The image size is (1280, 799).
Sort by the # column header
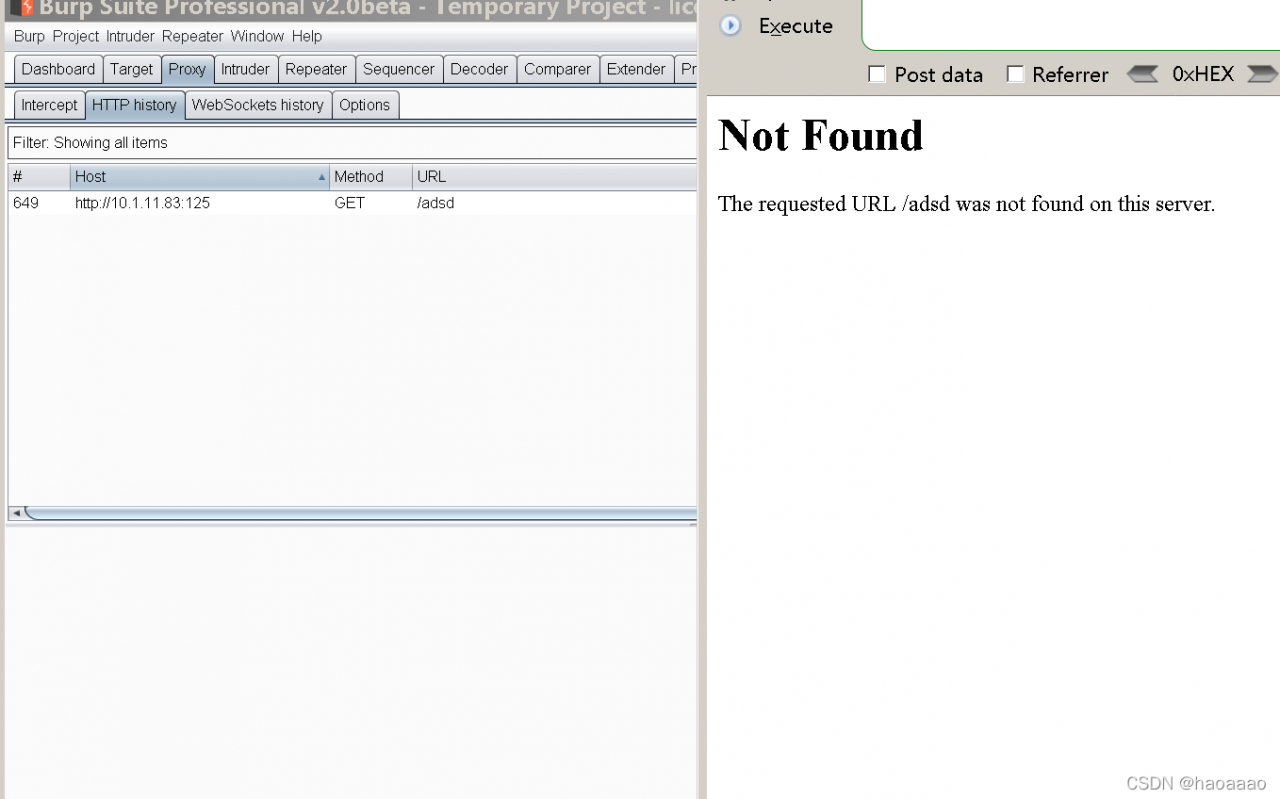tap(39, 176)
